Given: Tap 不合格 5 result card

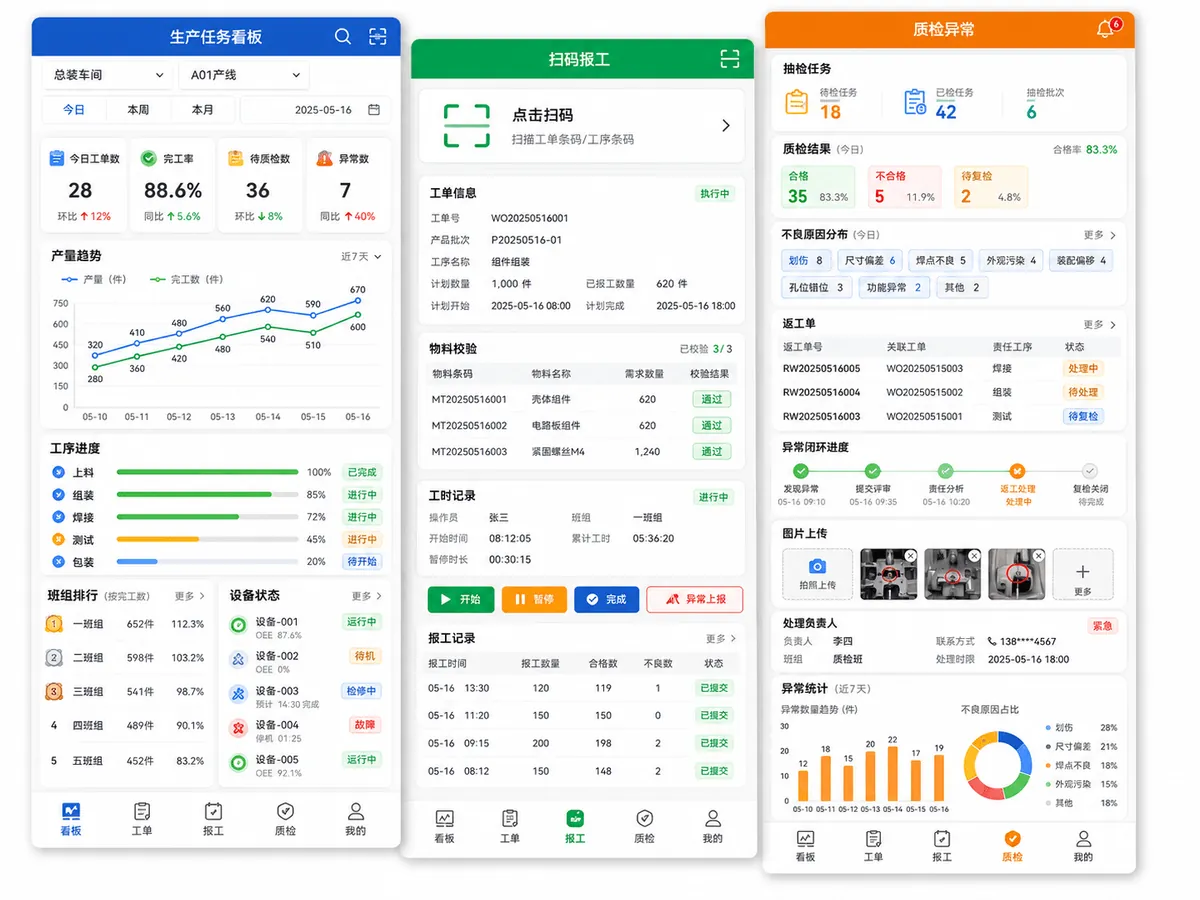Looking at the screenshot, I should 905,187.
